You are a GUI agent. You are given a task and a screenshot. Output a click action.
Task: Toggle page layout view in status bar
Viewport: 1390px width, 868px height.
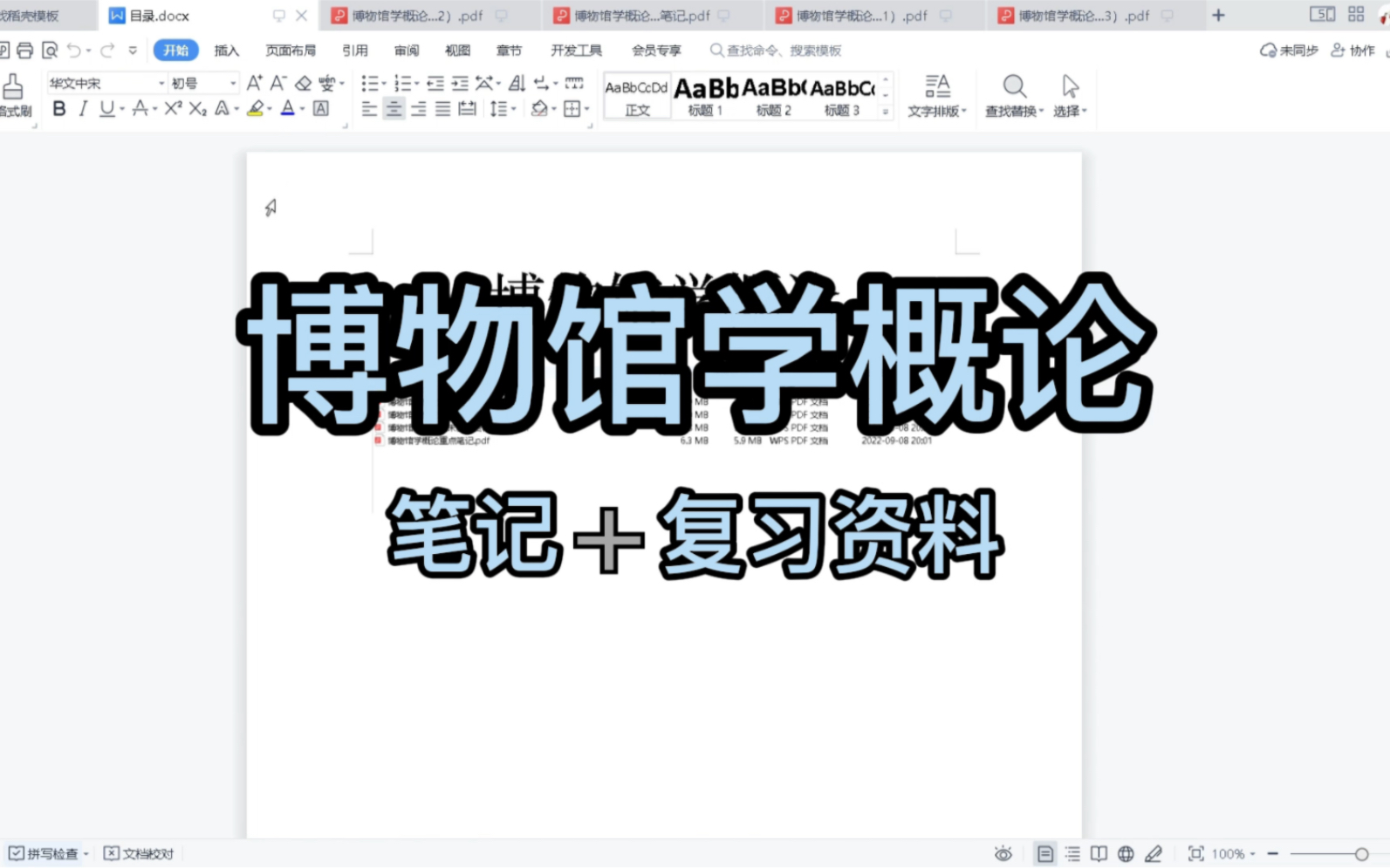point(1044,854)
